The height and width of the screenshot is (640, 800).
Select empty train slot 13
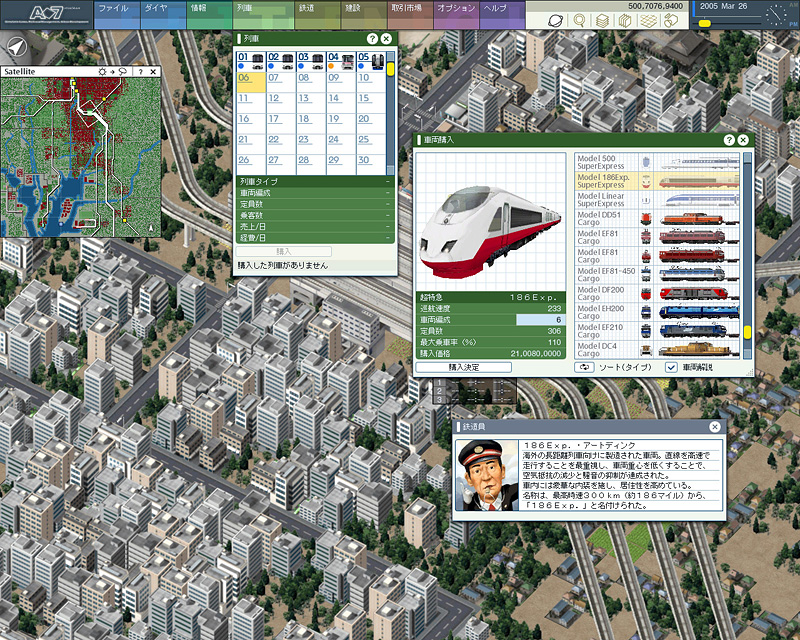[311, 103]
